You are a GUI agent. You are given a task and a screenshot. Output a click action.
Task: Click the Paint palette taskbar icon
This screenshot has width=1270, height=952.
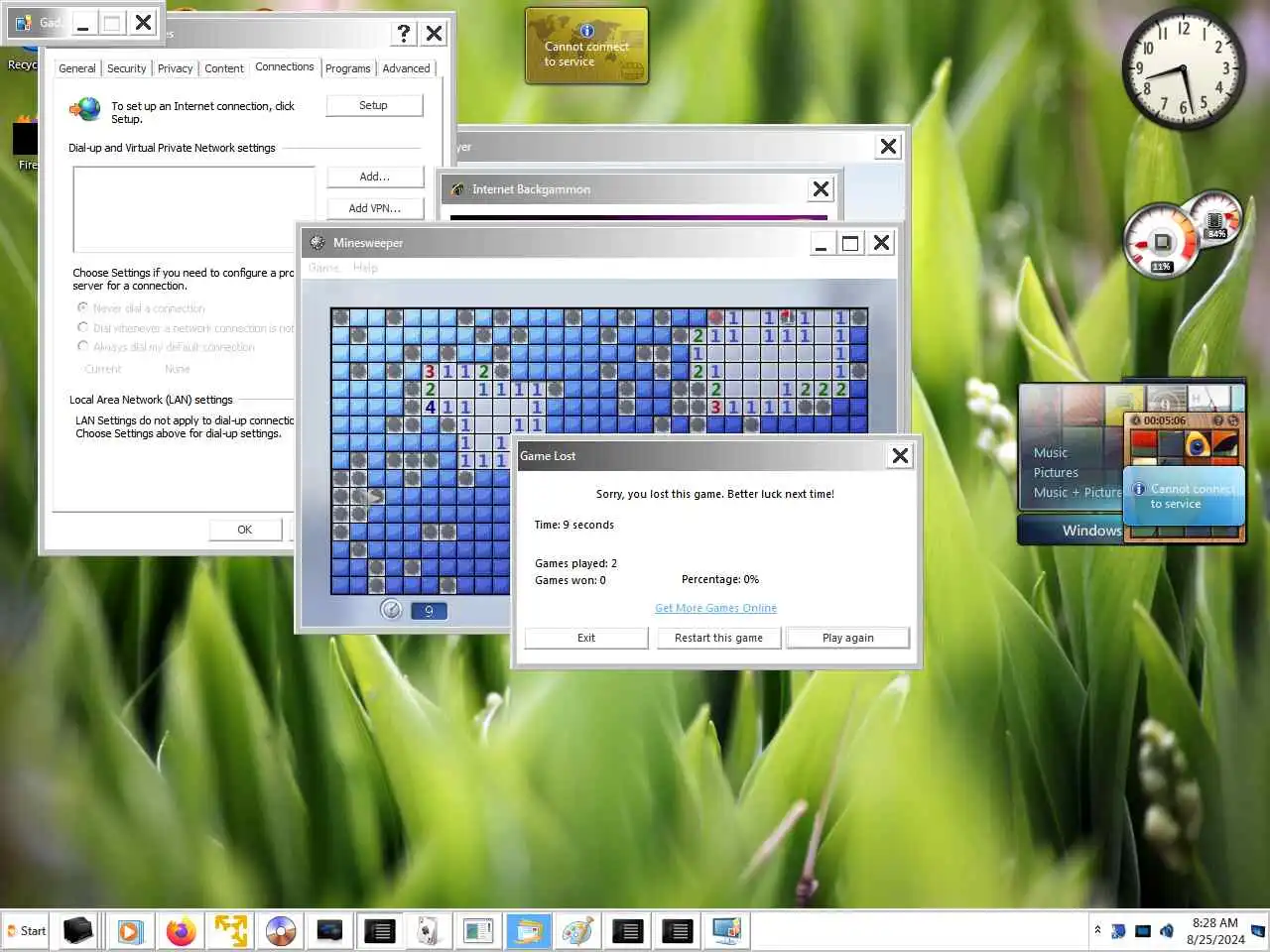577,931
